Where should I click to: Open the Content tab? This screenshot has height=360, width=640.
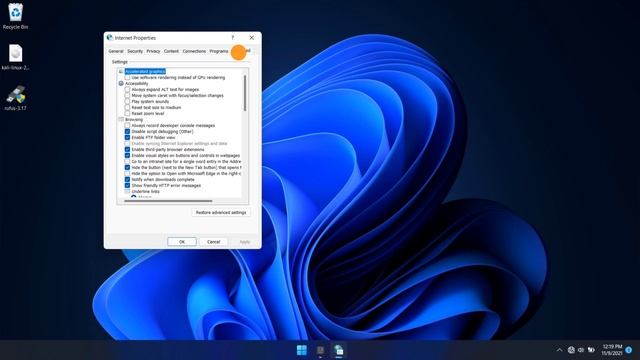171,51
